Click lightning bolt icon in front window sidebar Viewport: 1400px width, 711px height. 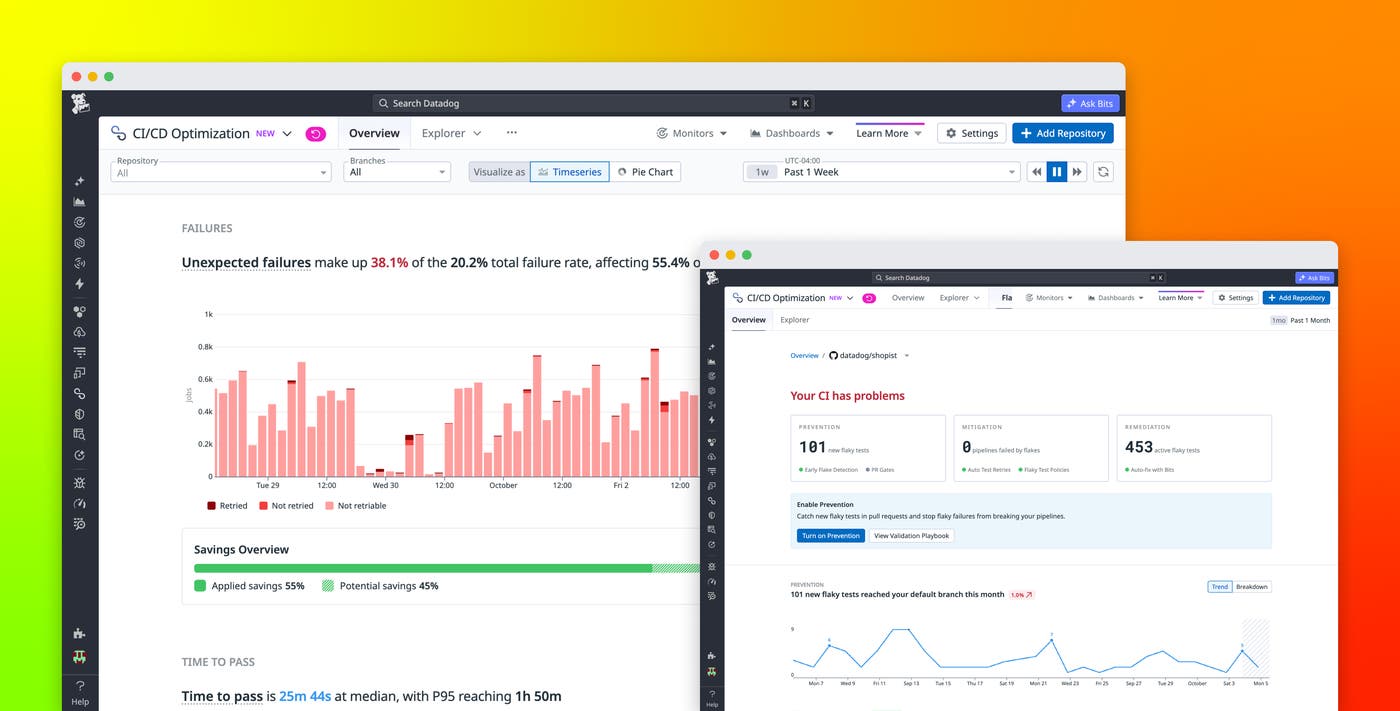coord(712,420)
